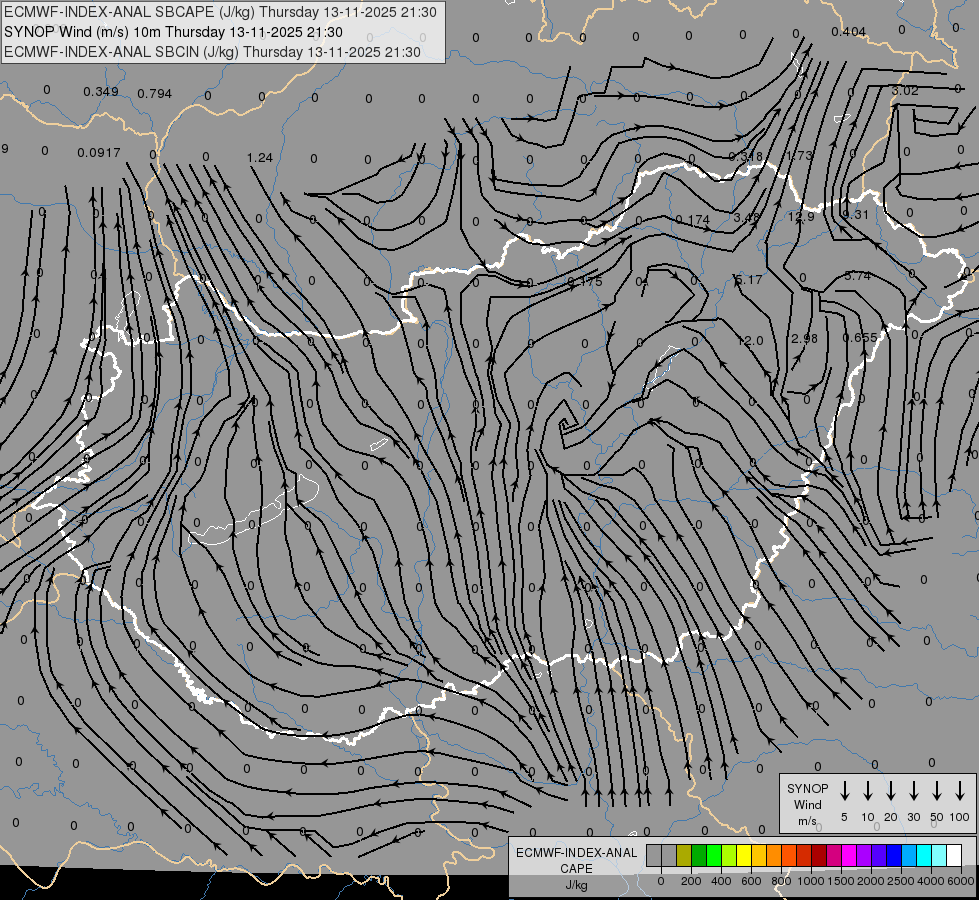979x900 pixels.
Task: Click the 800 tick label in the CAPE legend
Action: point(780,881)
